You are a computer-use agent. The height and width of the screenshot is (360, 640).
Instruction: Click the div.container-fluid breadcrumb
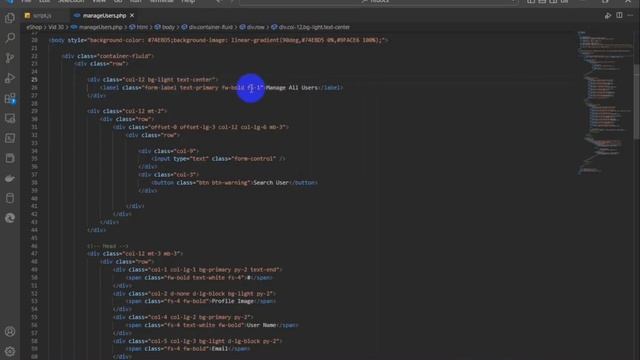pos(207,27)
